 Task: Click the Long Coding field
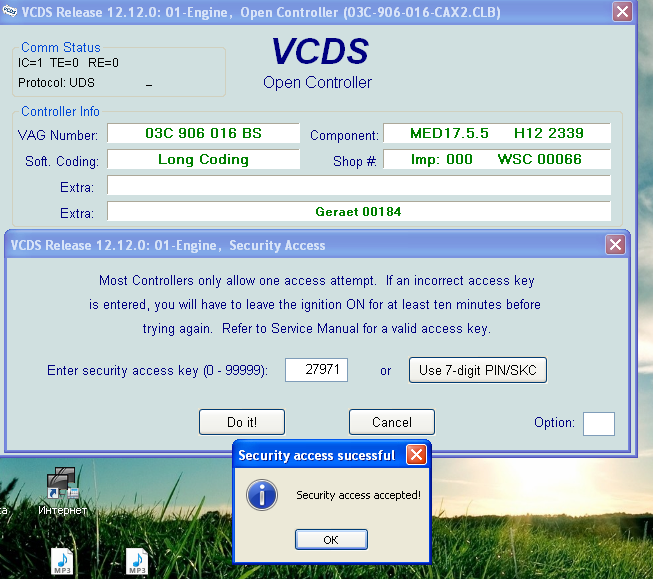click(x=203, y=159)
